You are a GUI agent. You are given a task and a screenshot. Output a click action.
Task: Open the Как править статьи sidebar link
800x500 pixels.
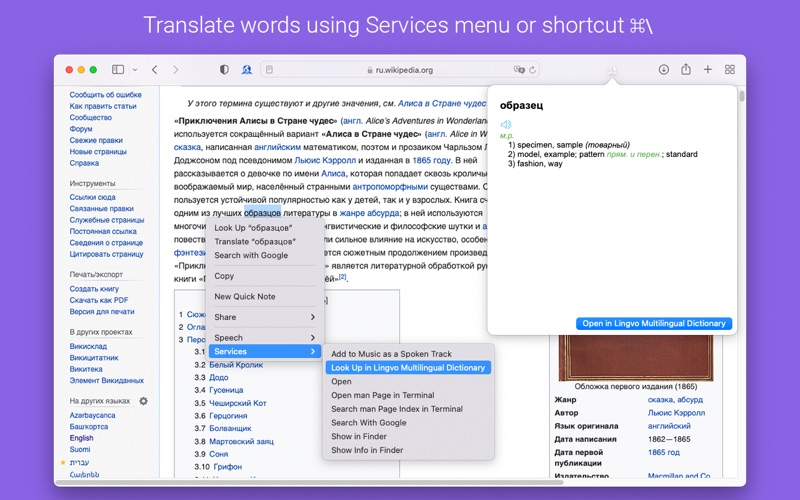click(103, 106)
